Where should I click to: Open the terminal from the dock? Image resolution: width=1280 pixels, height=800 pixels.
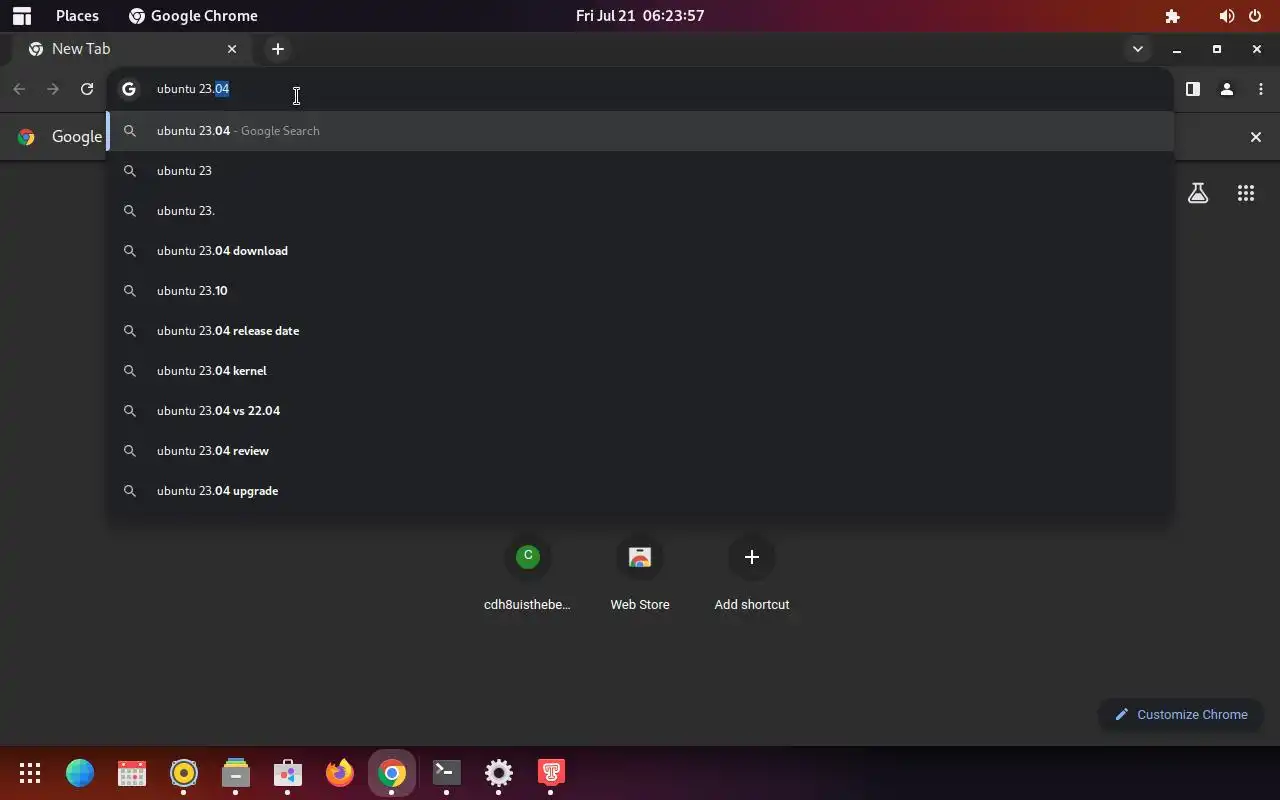[x=446, y=772]
